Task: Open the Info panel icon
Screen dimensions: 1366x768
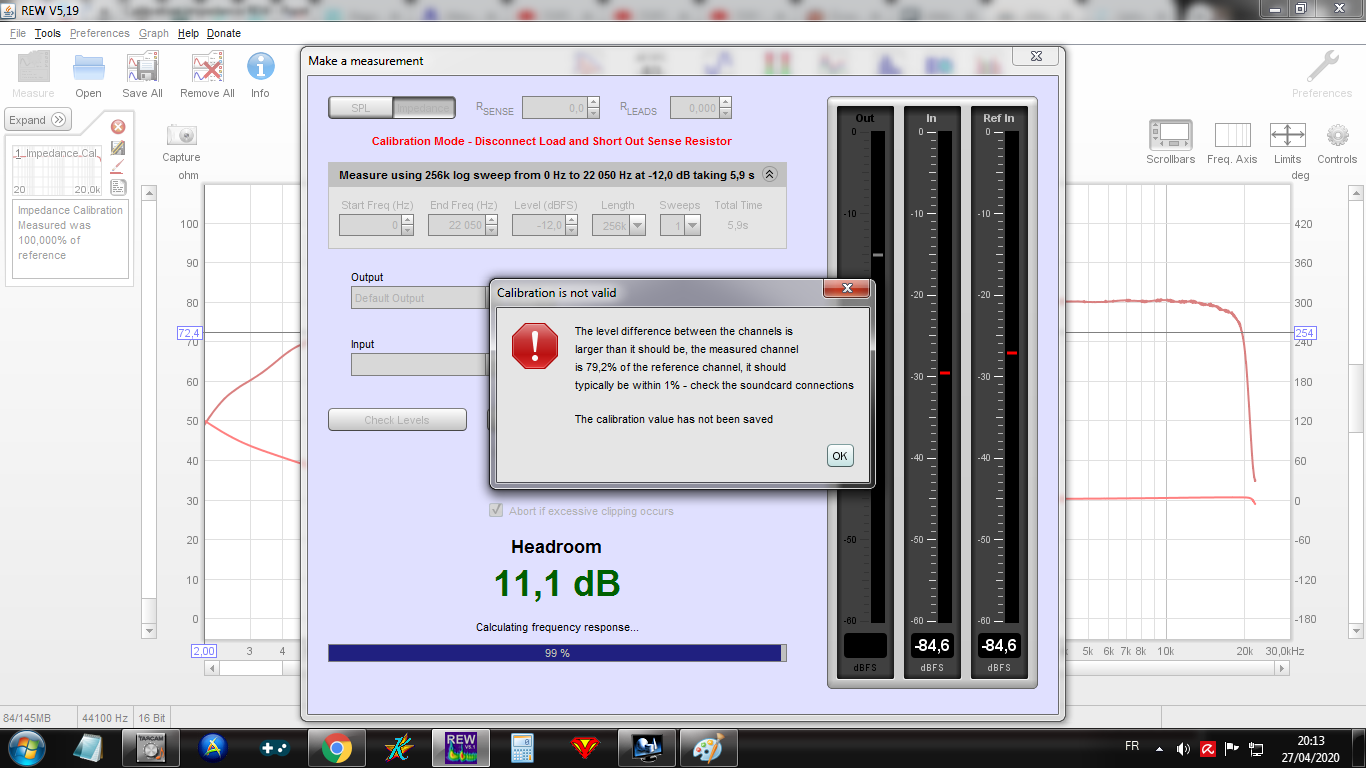Action: pos(260,75)
